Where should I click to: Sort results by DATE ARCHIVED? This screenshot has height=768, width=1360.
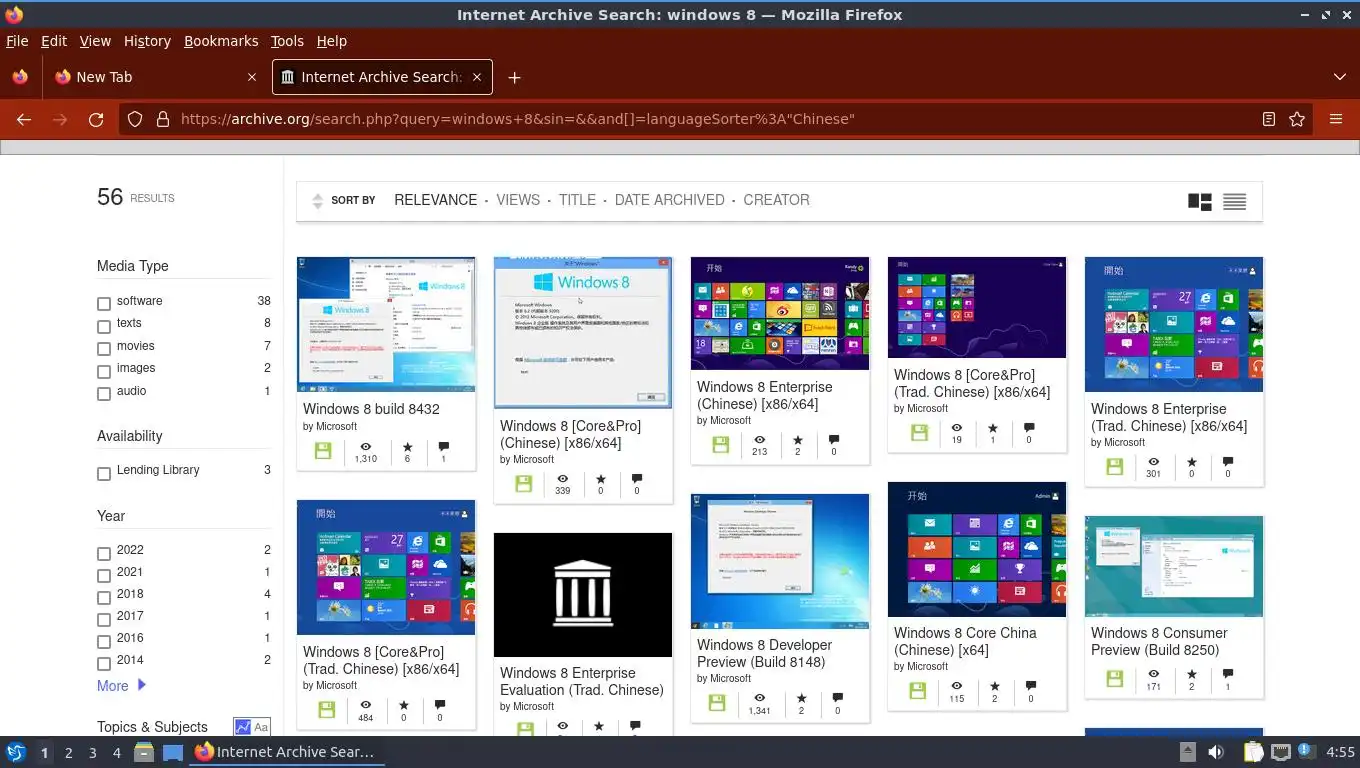(x=670, y=200)
